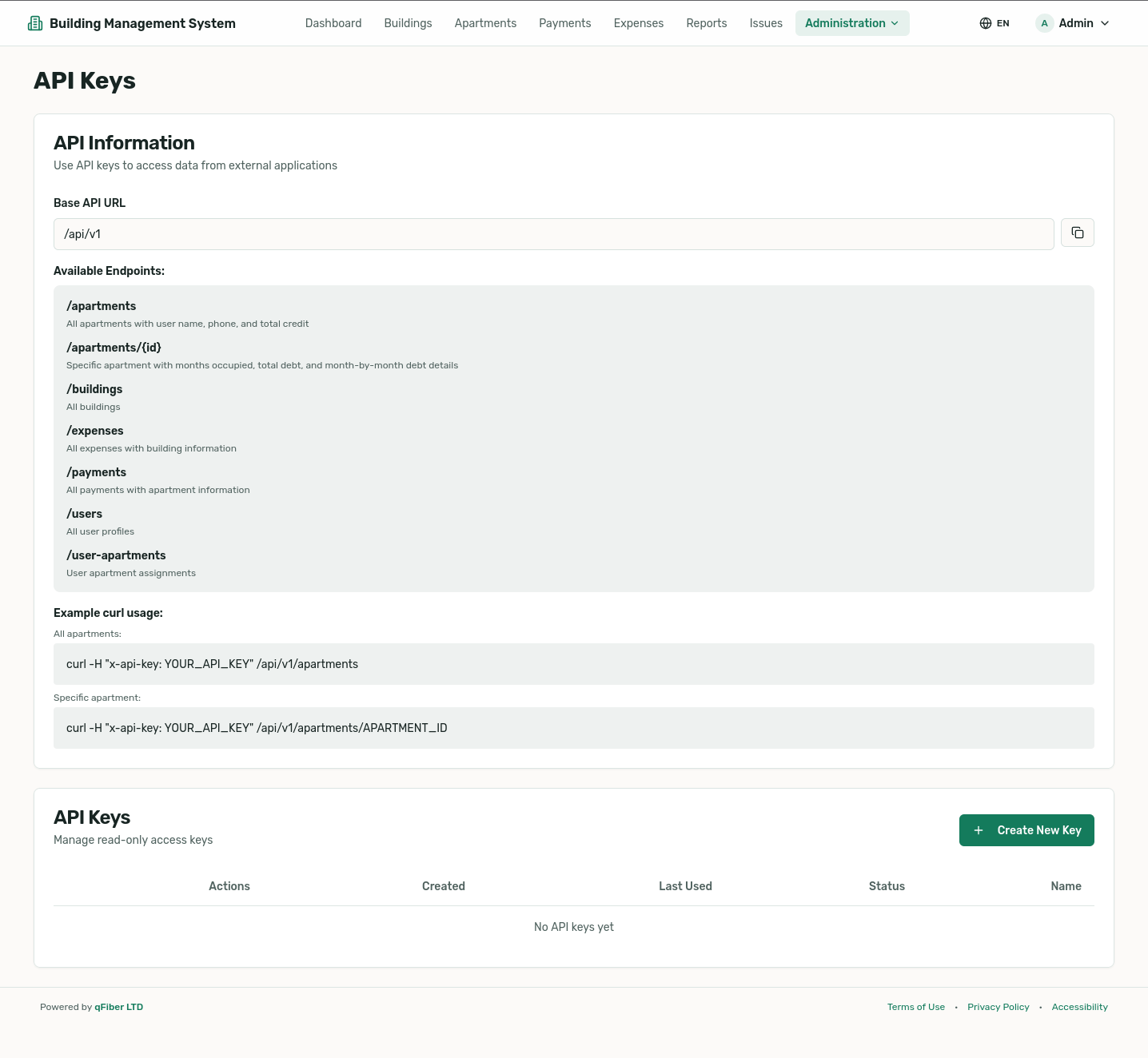Copy the Base API URL
This screenshot has height=1058, width=1148.
pyautogui.click(x=1077, y=233)
